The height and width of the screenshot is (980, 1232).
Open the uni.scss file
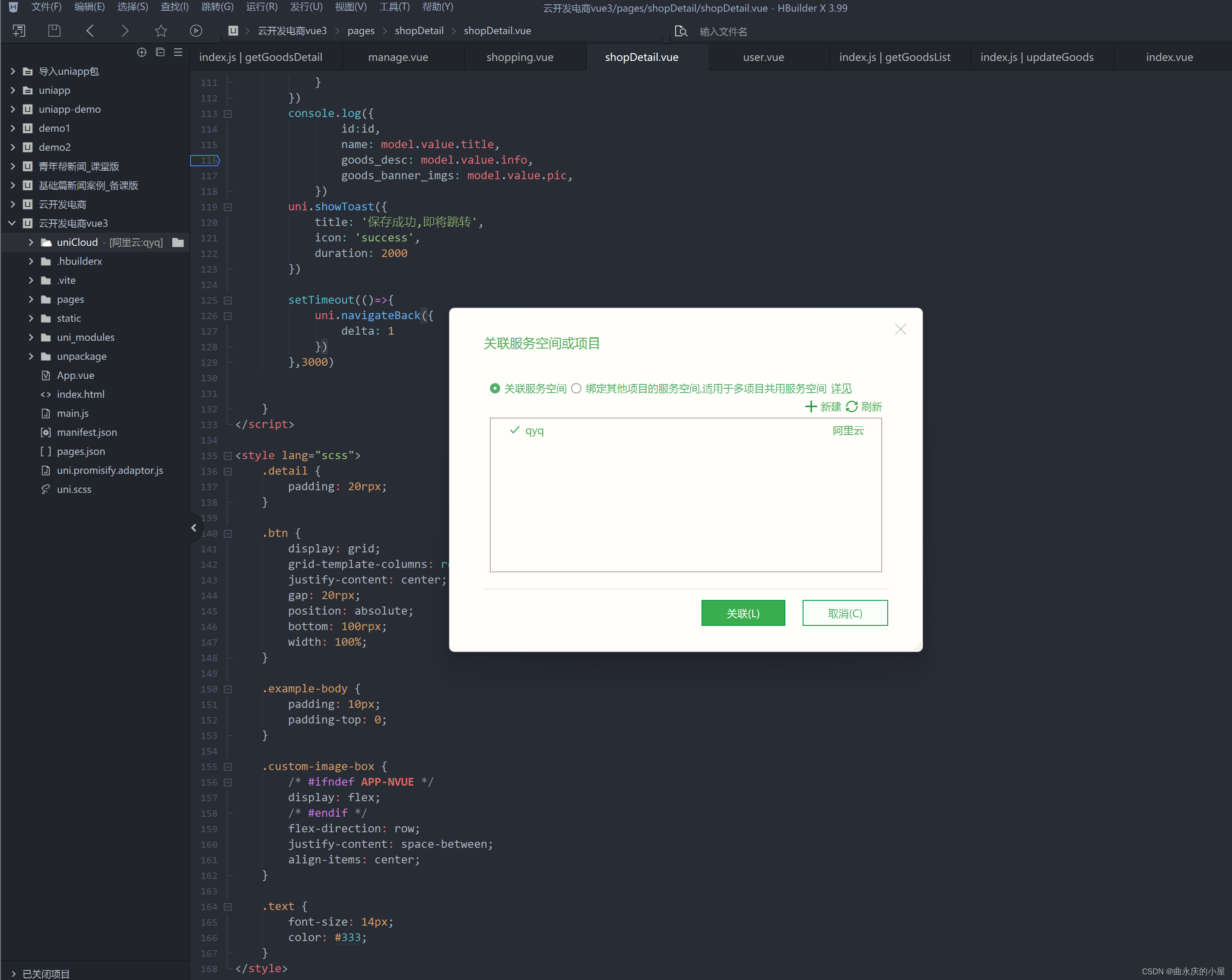click(x=74, y=489)
